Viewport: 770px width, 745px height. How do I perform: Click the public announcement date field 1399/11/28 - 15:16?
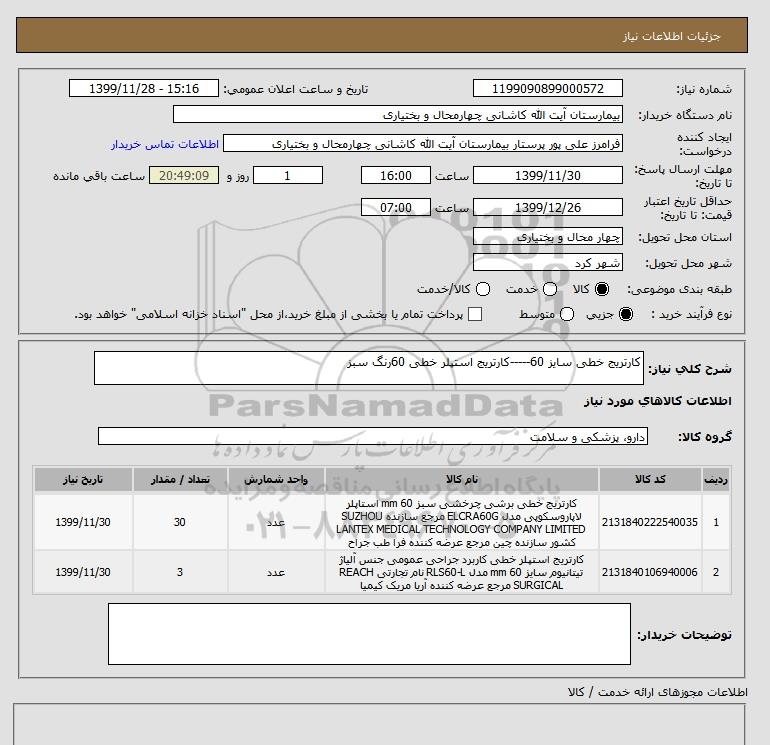(x=143, y=88)
